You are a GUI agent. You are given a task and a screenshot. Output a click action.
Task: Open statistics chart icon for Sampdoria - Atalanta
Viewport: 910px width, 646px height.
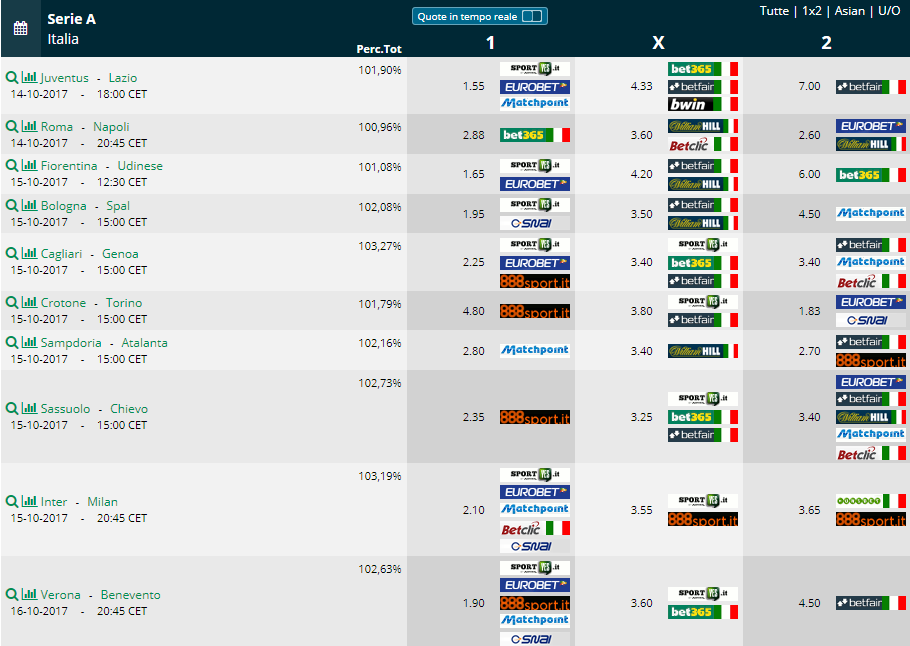[29, 342]
